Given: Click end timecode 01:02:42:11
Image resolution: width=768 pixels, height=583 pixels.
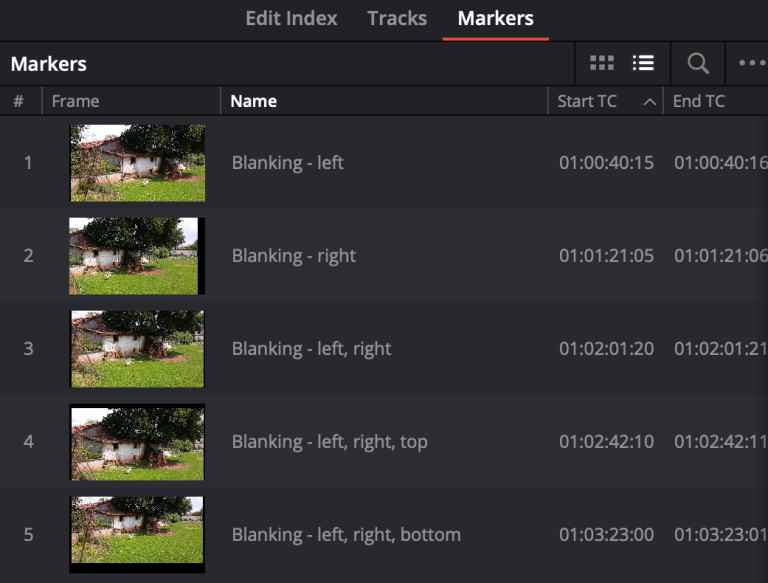Looking at the screenshot, I should (720, 442).
